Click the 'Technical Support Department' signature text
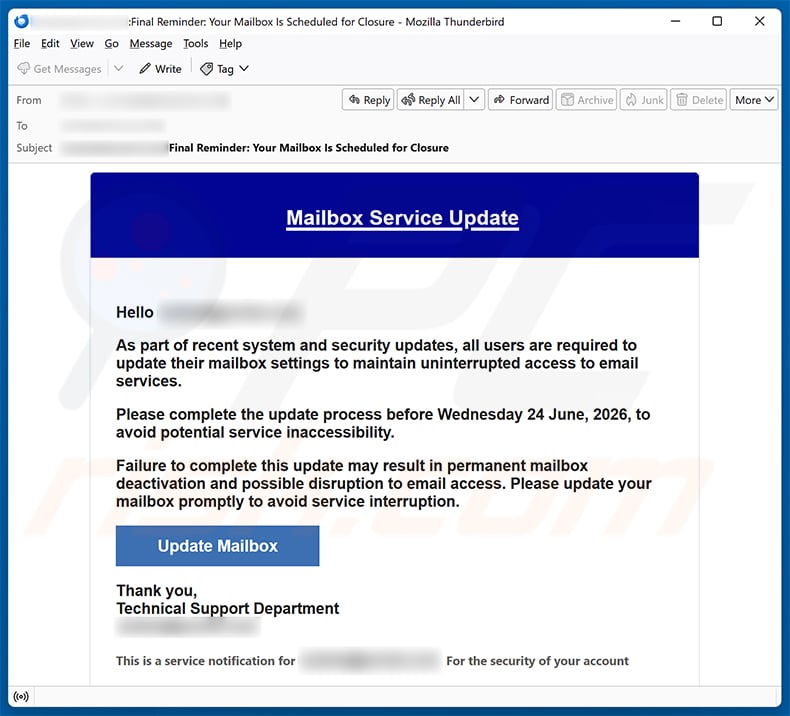The height and width of the screenshot is (716, 790). tap(228, 608)
